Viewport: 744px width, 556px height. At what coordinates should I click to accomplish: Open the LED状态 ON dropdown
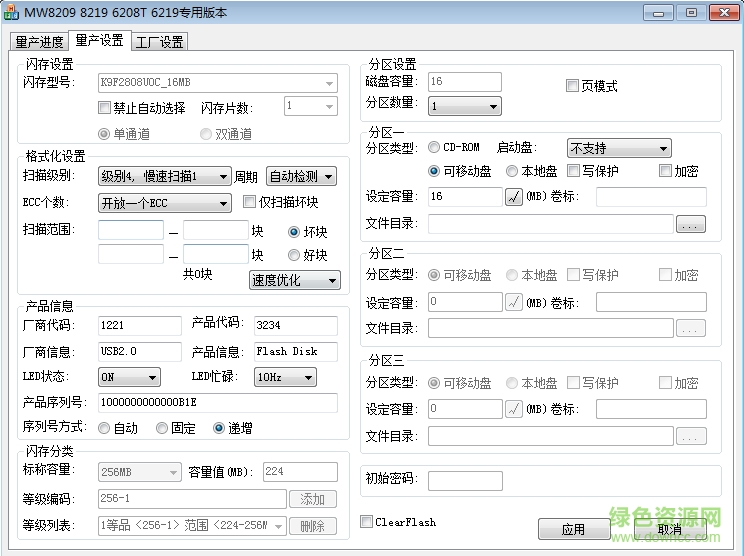(129, 377)
